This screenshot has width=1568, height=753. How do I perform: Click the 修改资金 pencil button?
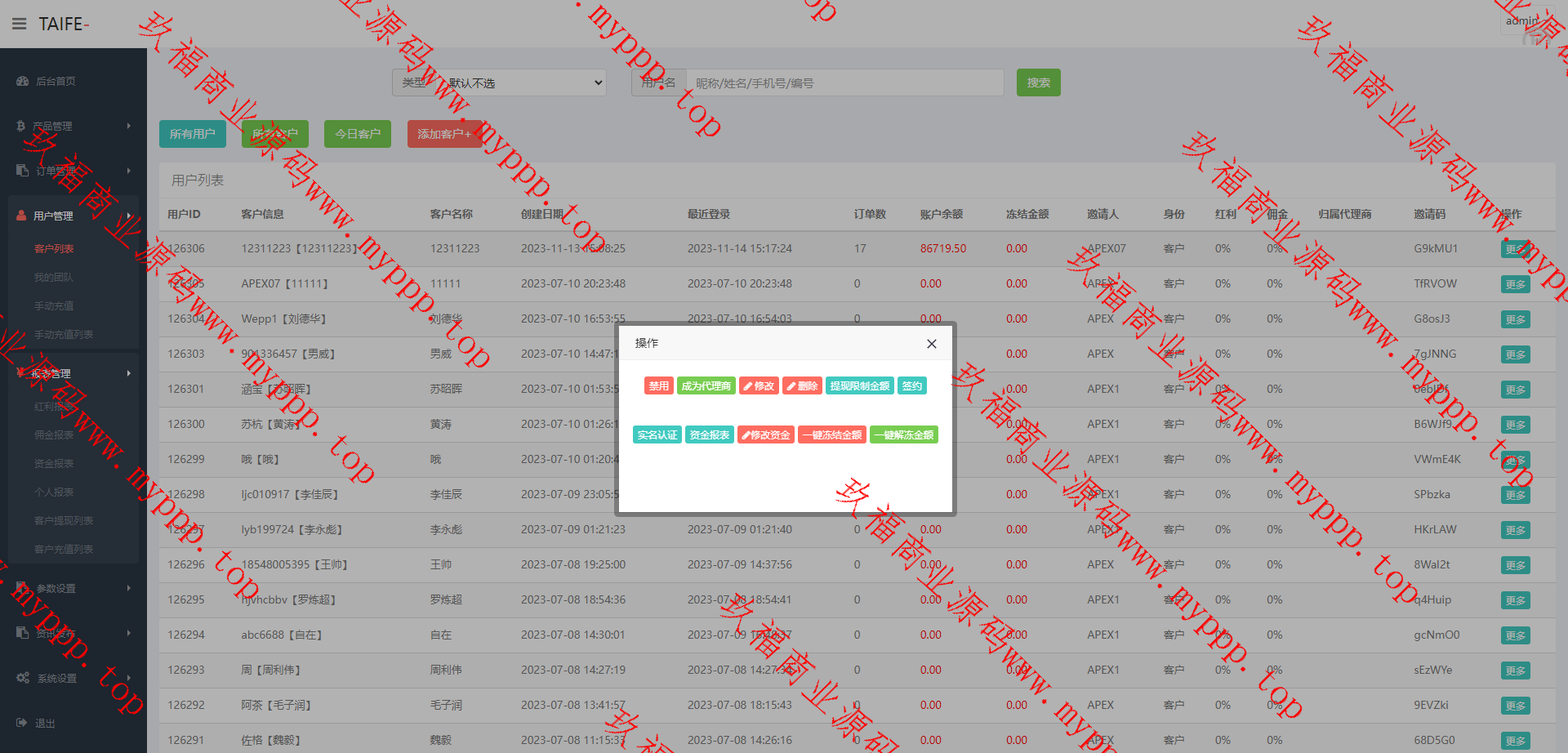(765, 435)
